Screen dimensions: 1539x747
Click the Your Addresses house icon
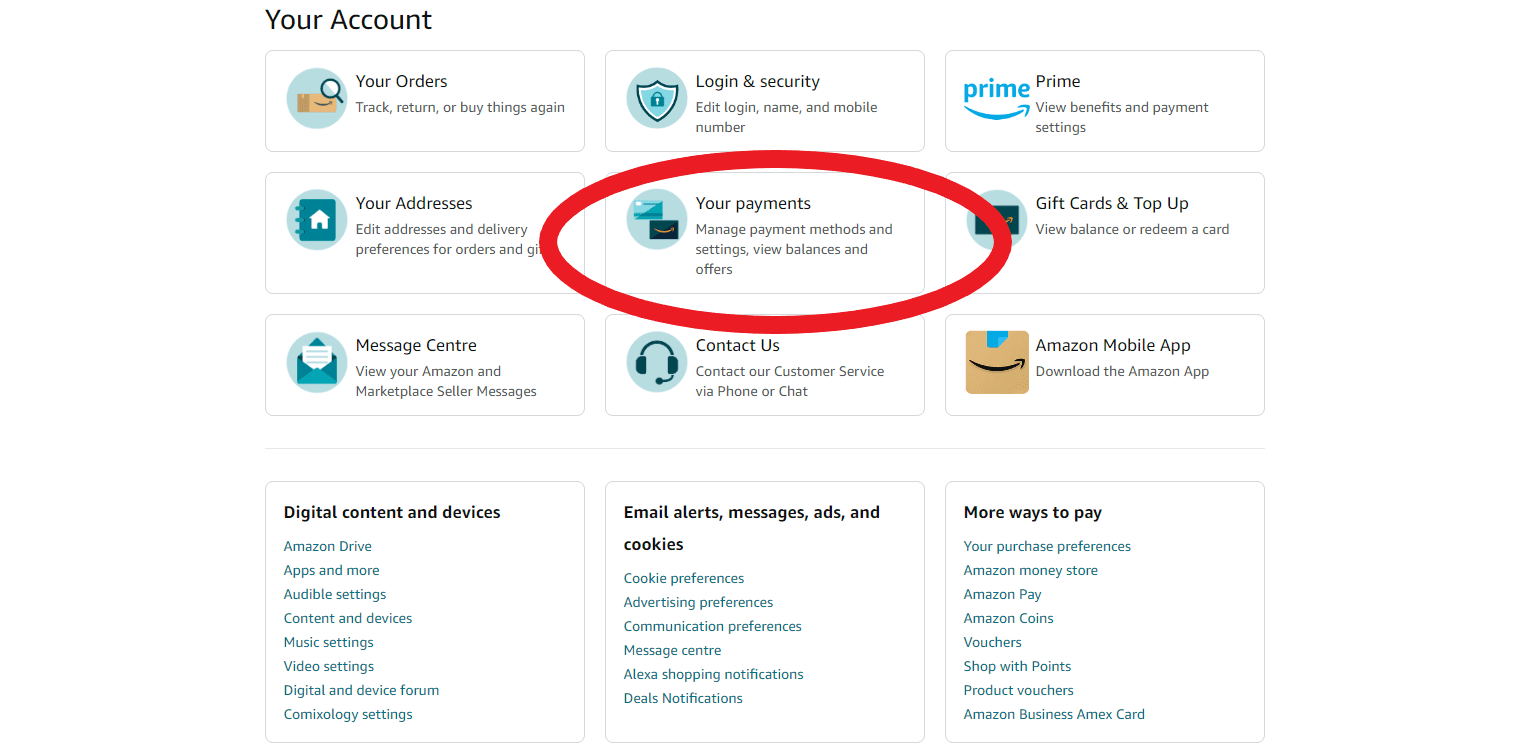[x=317, y=220]
